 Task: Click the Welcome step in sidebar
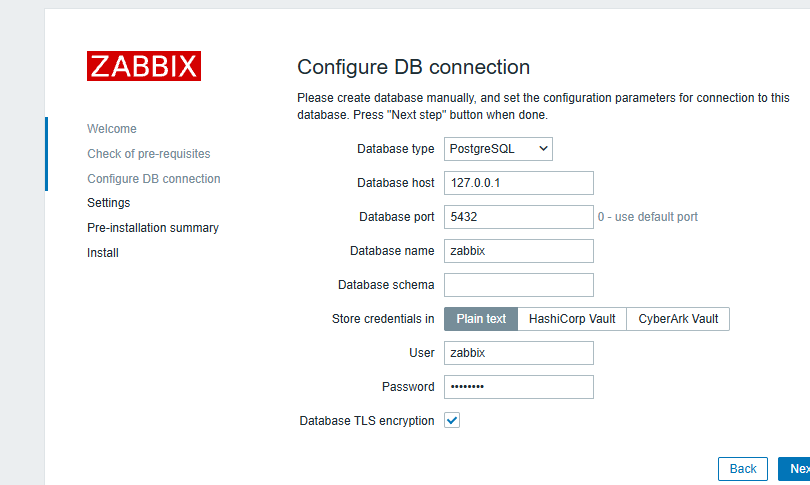coord(112,129)
